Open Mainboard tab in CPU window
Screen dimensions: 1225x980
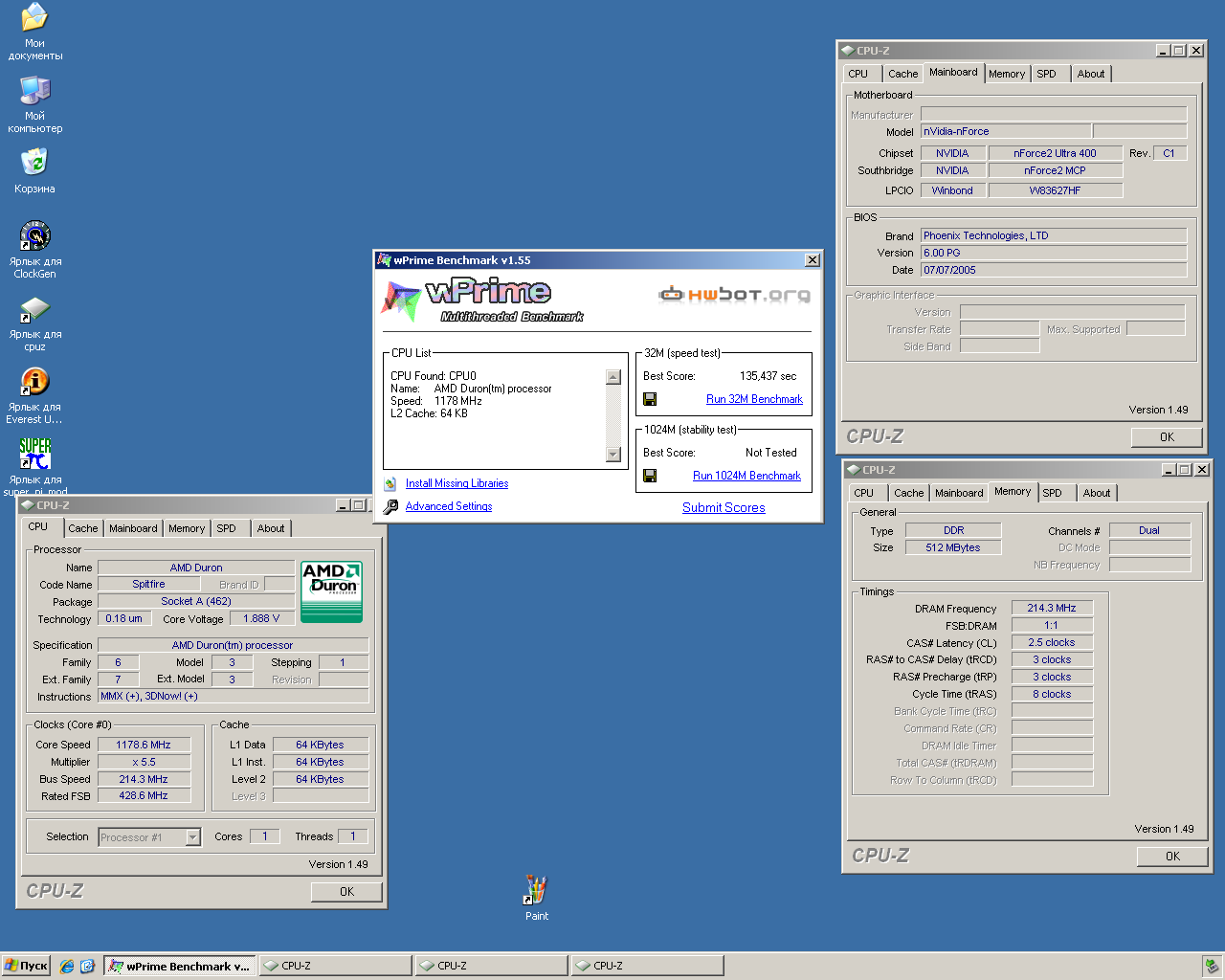click(x=133, y=528)
